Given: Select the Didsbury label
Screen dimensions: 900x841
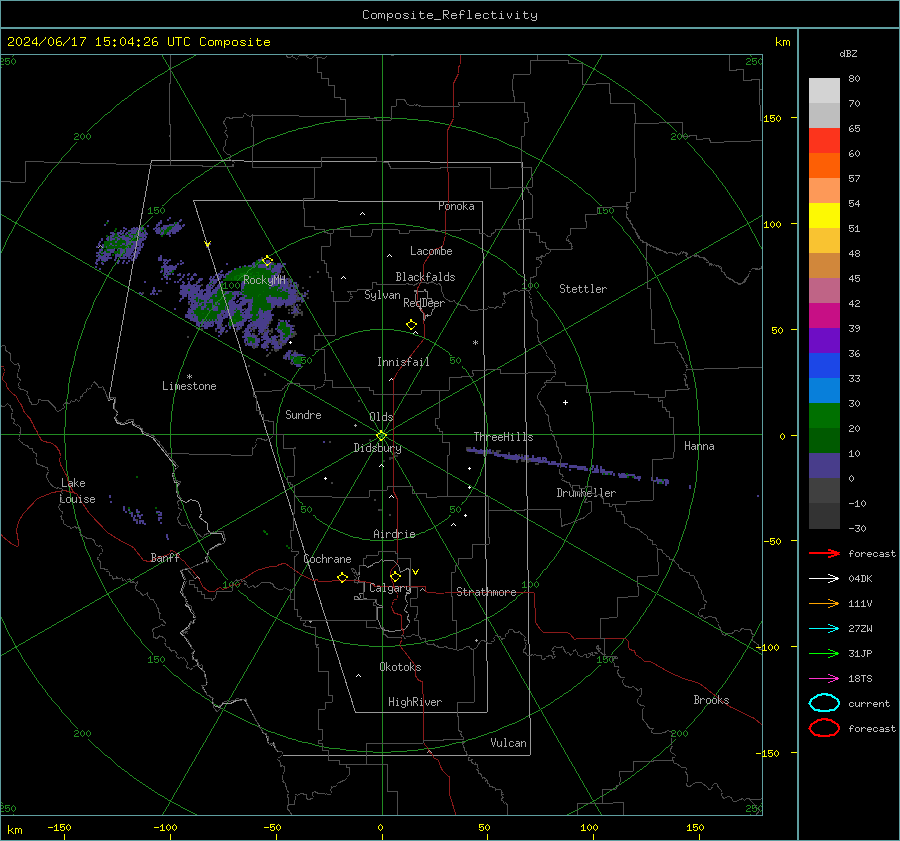Looking at the screenshot, I should 378,448.
